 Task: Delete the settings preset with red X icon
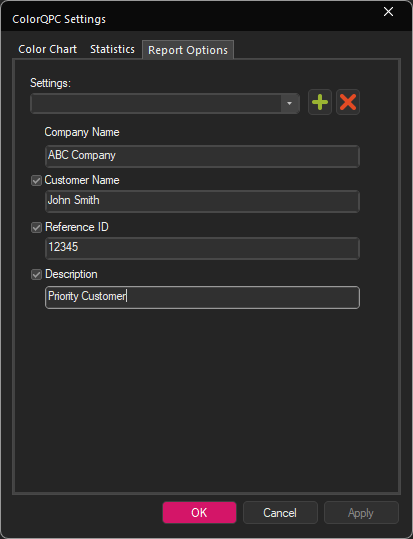[x=348, y=102]
